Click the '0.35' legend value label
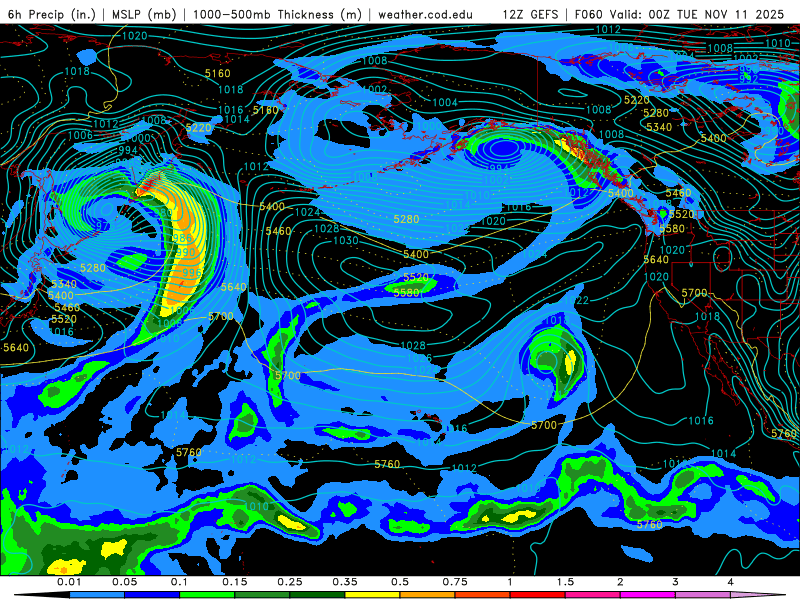This screenshot has width=800, height=600. pos(345,582)
